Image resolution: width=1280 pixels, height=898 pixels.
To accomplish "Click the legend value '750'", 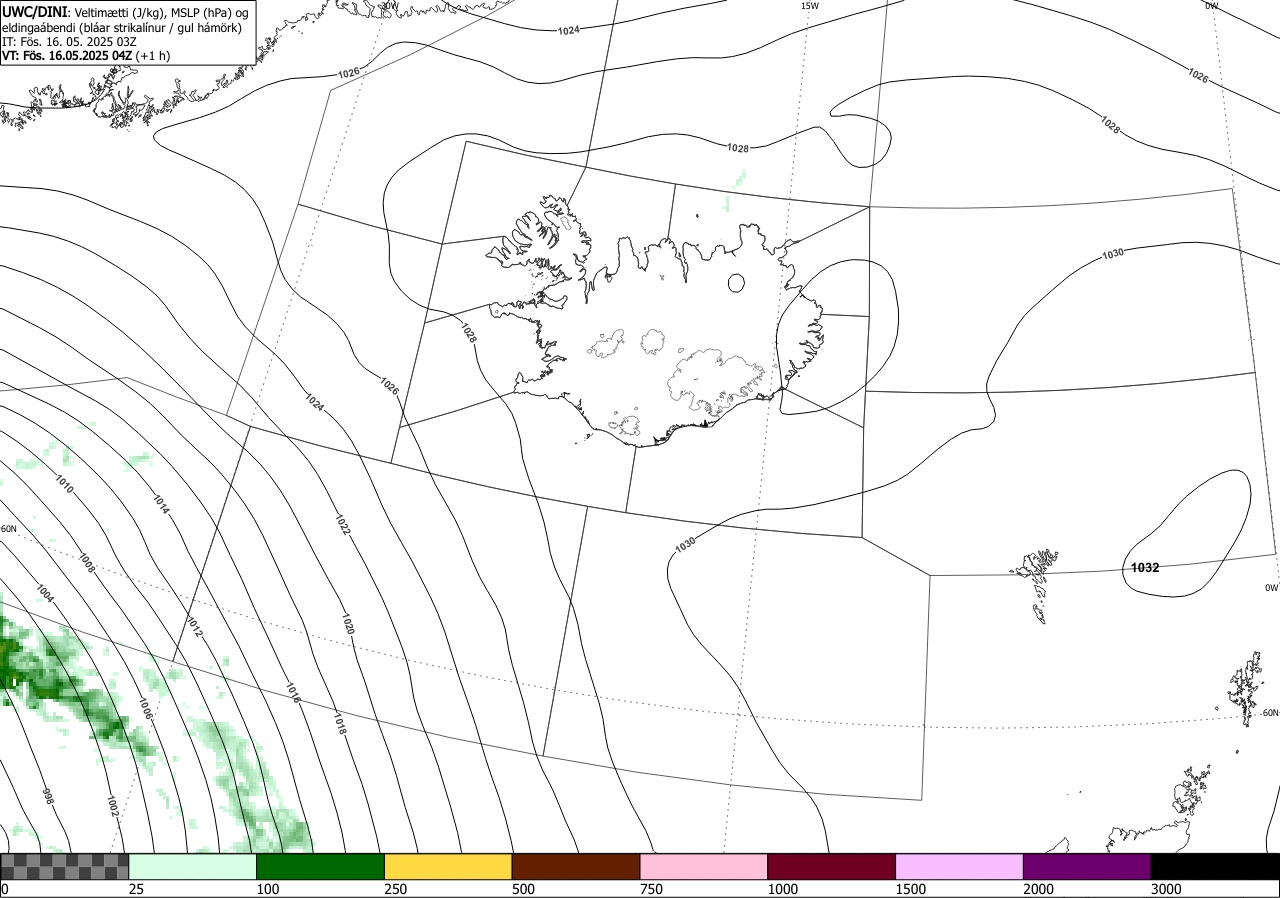I will pyautogui.click(x=651, y=889).
